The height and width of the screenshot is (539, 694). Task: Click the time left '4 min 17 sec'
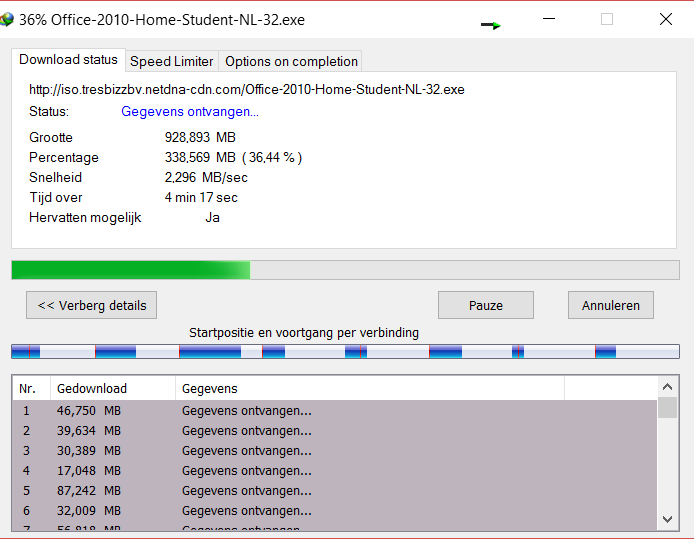(201, 197)
